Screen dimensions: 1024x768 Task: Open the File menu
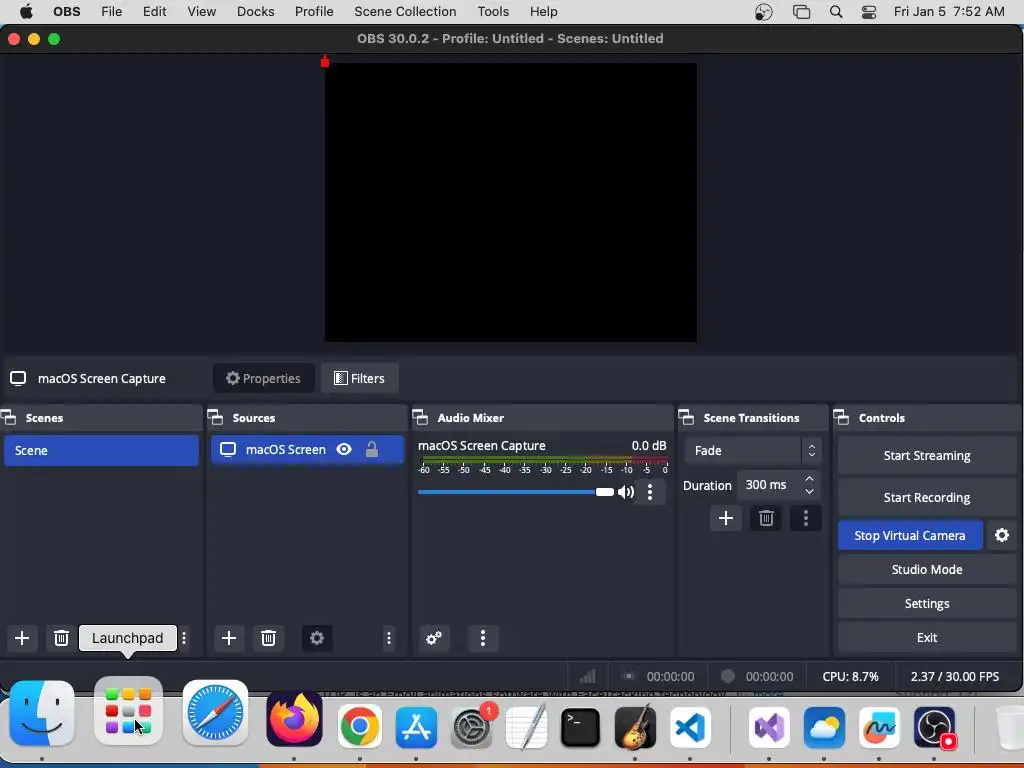(x=112, y=12)
